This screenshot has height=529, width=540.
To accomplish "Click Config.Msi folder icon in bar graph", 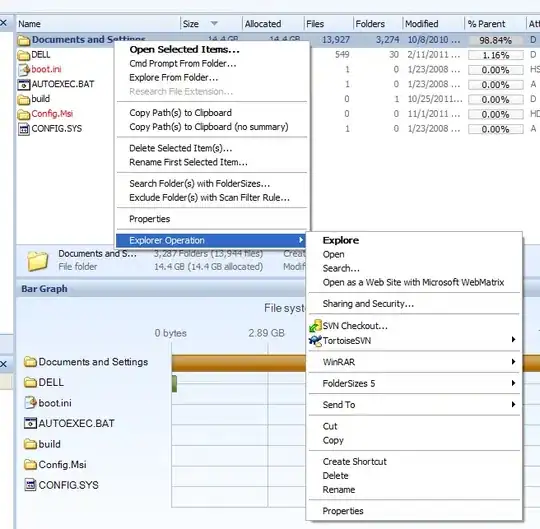I will (x=31, y=465).
